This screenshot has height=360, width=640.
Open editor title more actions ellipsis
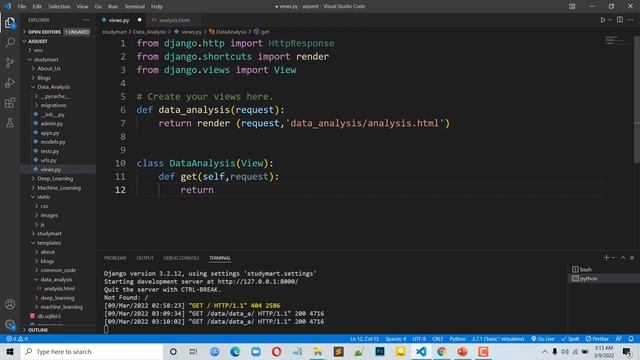(631, 20)
